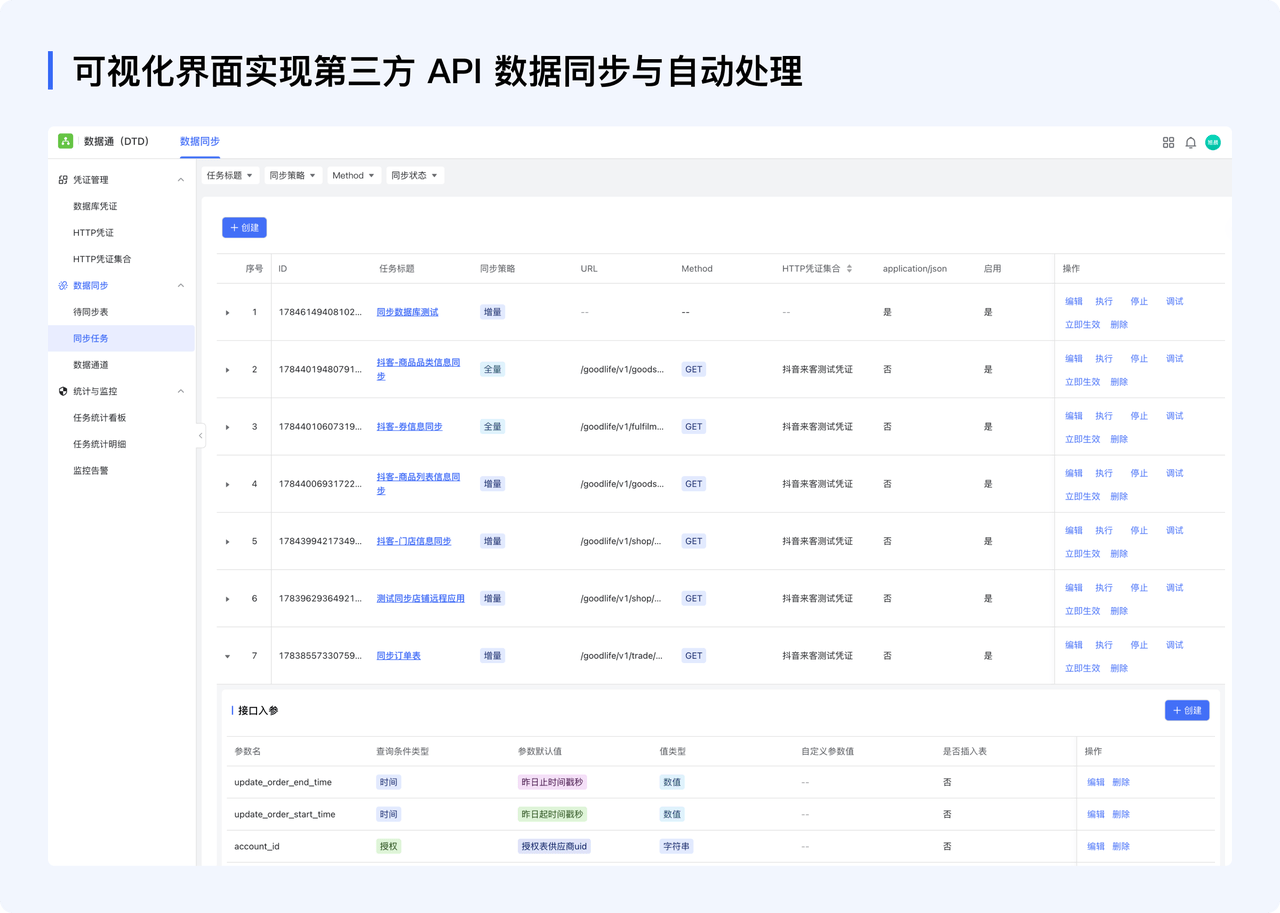Click the 授权 tag for account_id
This screenshot has width=1280, height=913.
pos(388,846)
